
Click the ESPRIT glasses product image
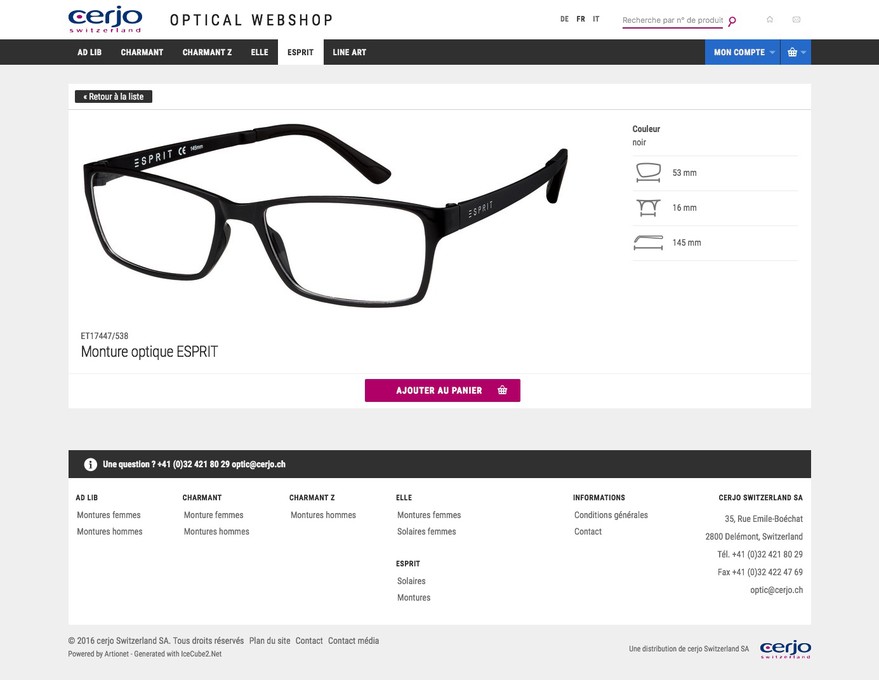[325, 215]
